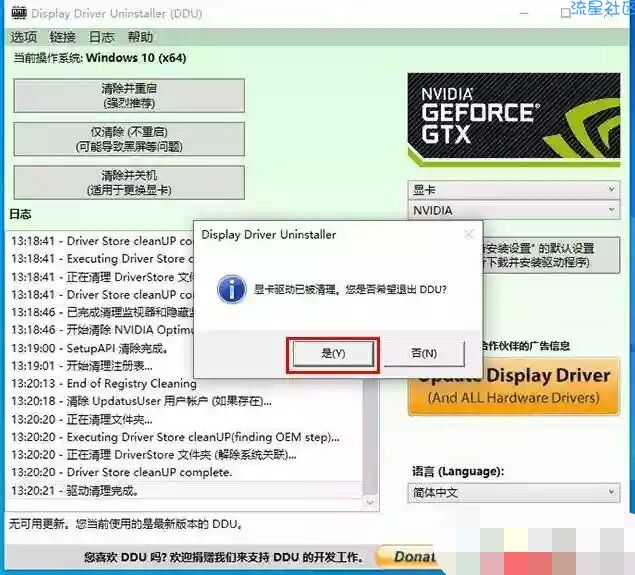Viewport: 635px width, 575px height.
Task: Click the log scrollbar down arrow
Action: [370, 503]
